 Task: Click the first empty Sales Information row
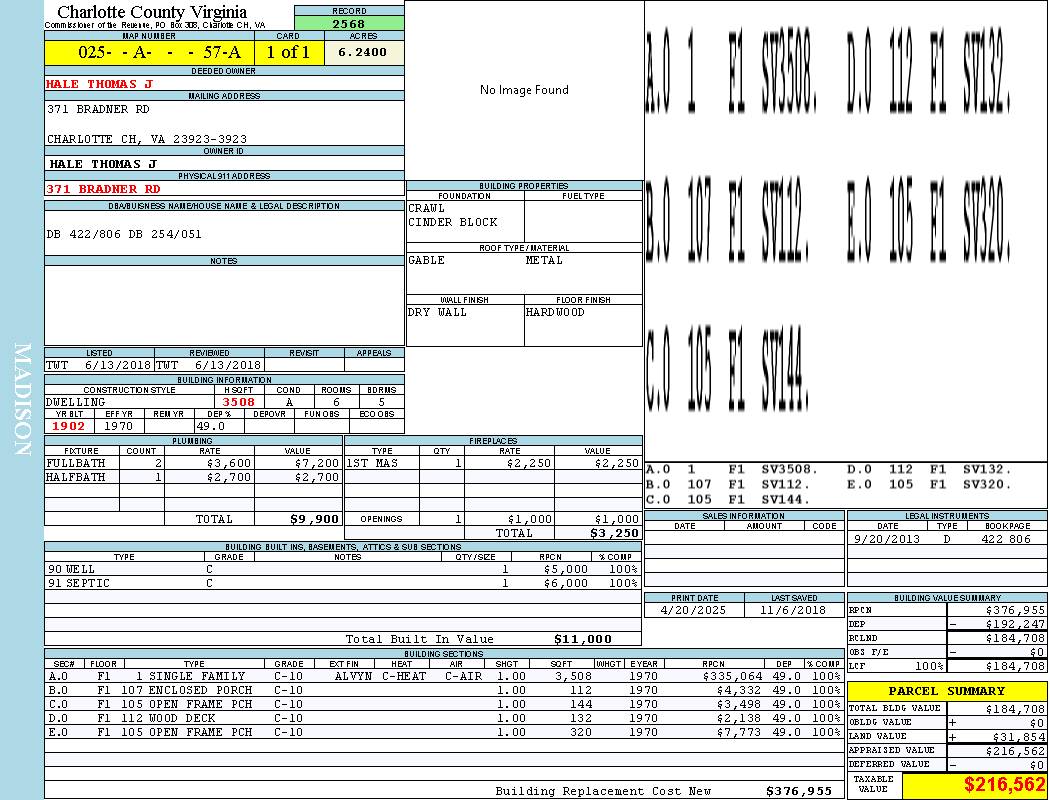[x=744, y=538]
